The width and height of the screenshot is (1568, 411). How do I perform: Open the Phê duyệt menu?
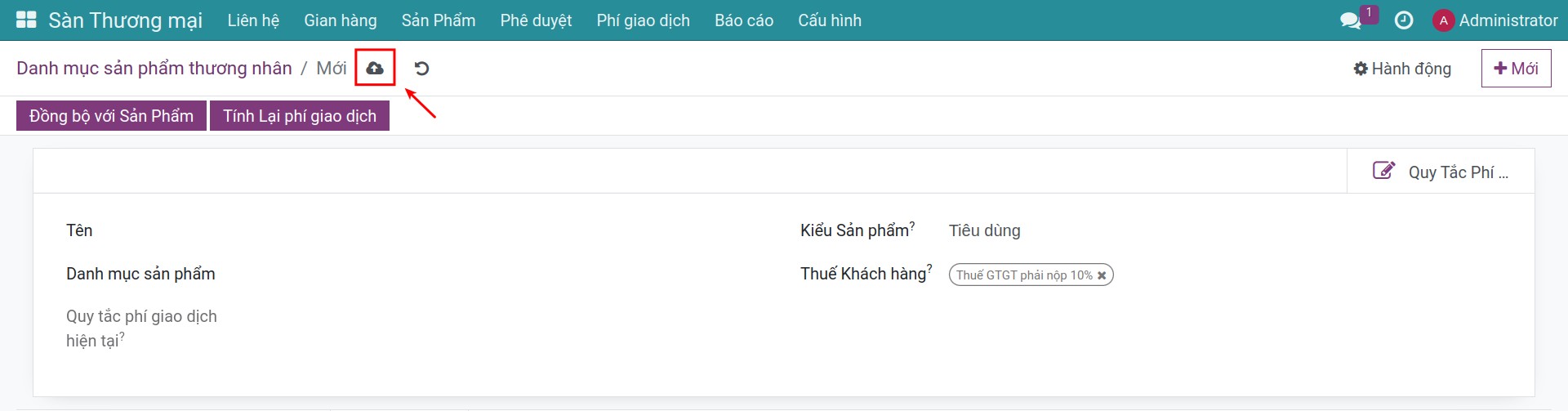point(536,20)
